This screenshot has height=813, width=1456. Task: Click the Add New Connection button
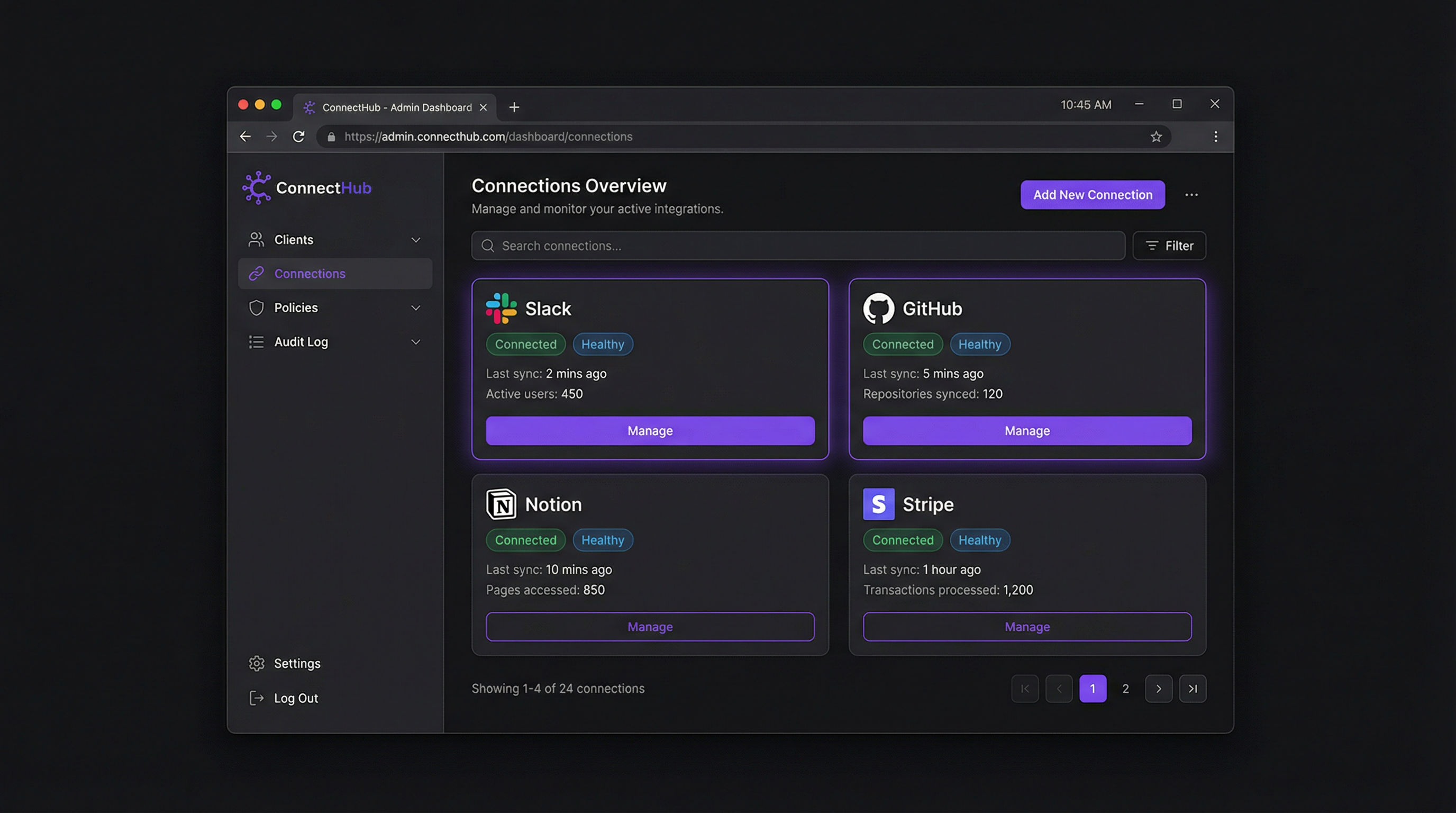1092,194
